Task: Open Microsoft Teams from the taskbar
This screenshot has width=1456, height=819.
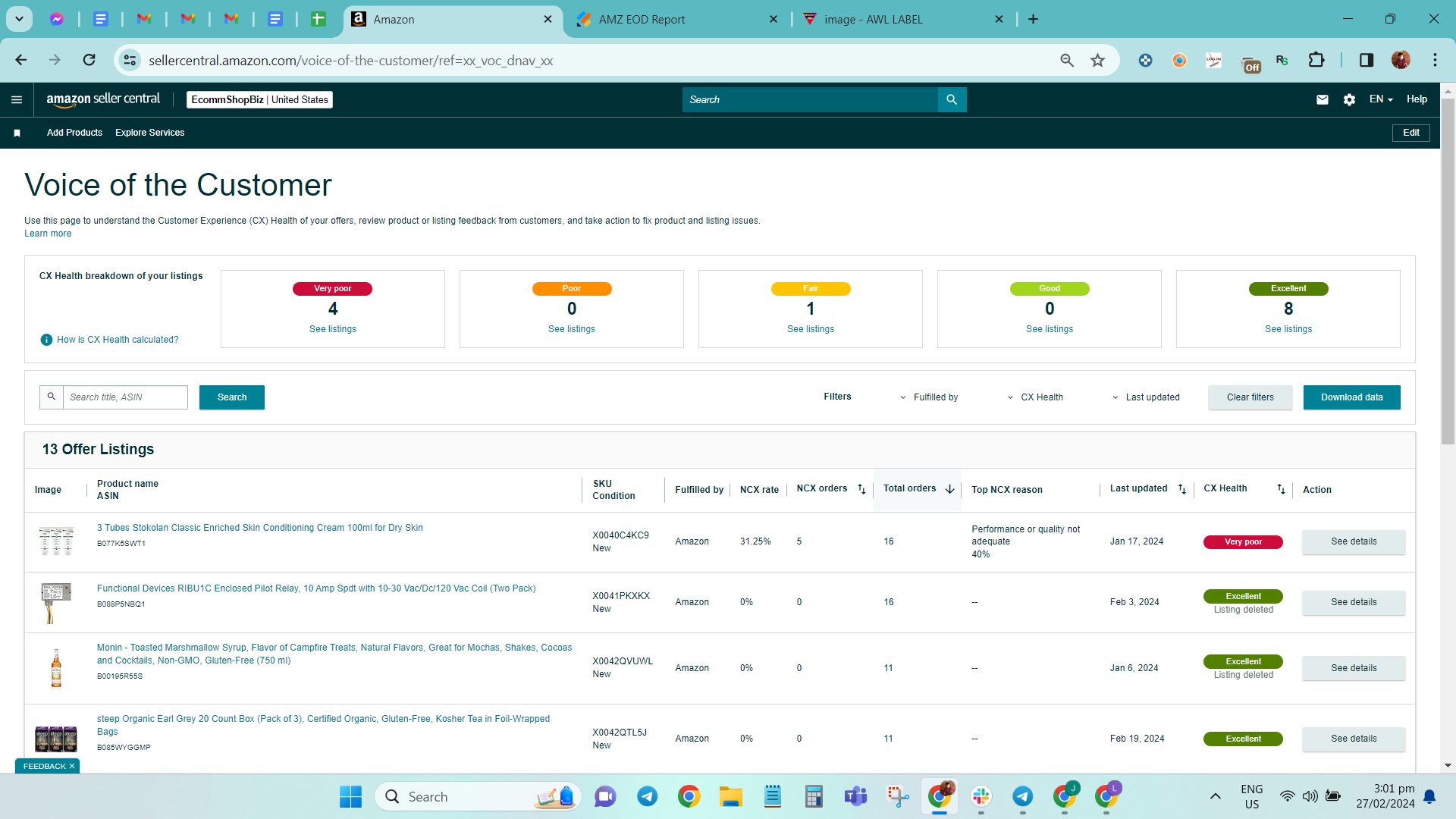Action: 856,796
